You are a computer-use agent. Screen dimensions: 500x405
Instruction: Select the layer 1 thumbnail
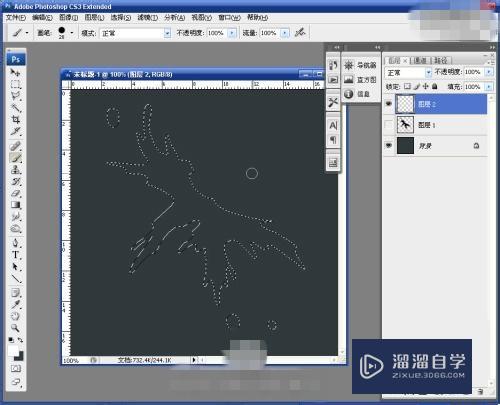pyautogui.click(x=405, y=125)
